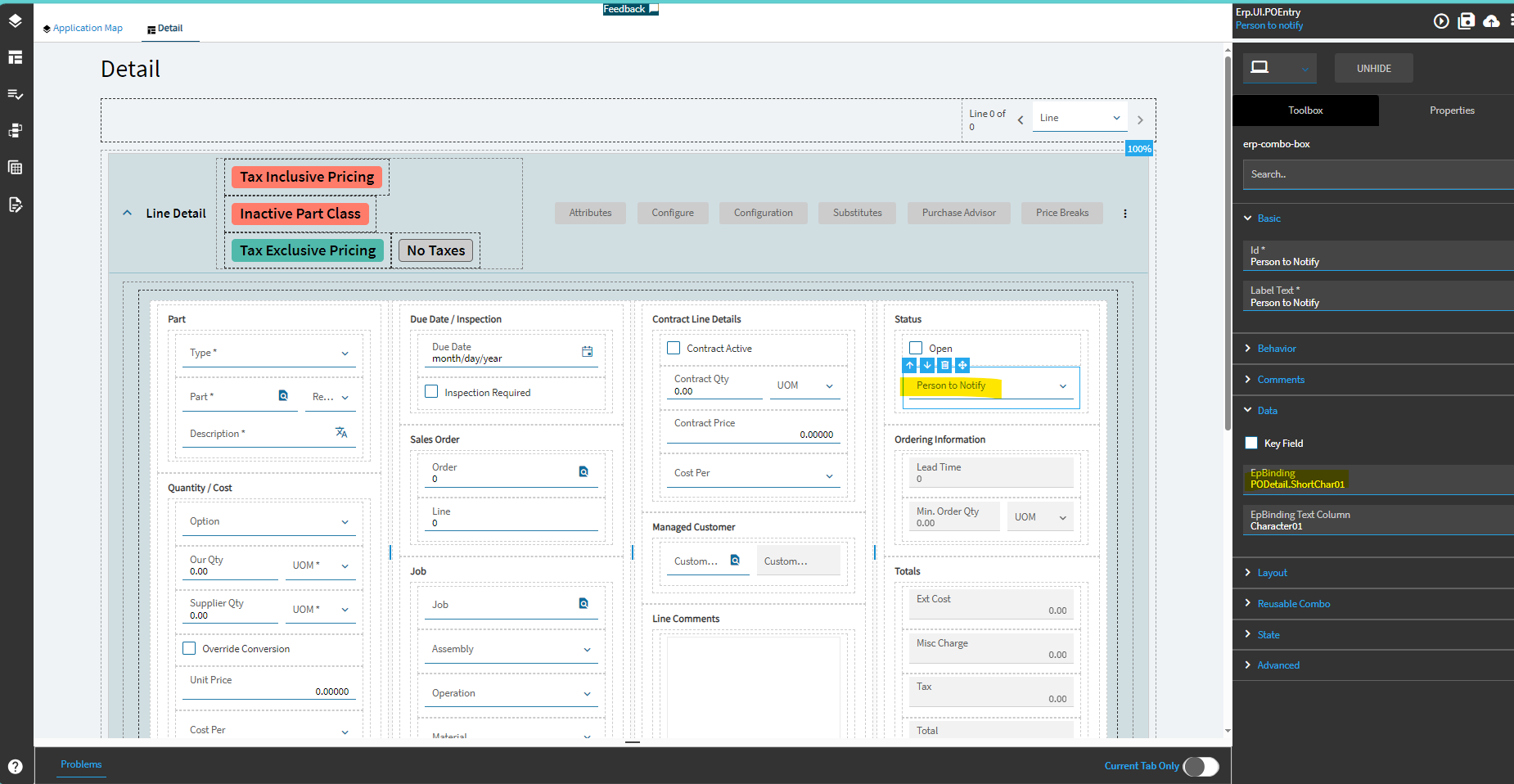Click the Label Text property field
The height and width of the screenshot is (784, 1514).
1378,296
